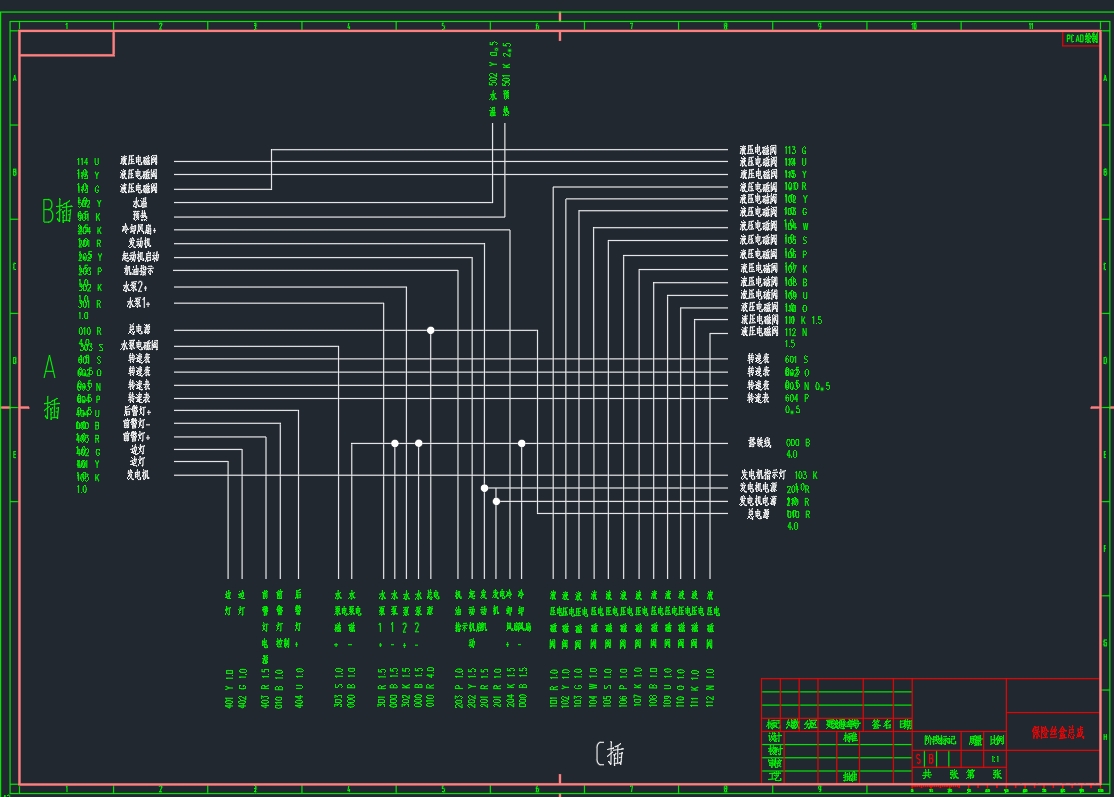Click the '阶段标记' title block cell
This screenshot has height=797, width=1114.
click(x=939, y=740)
